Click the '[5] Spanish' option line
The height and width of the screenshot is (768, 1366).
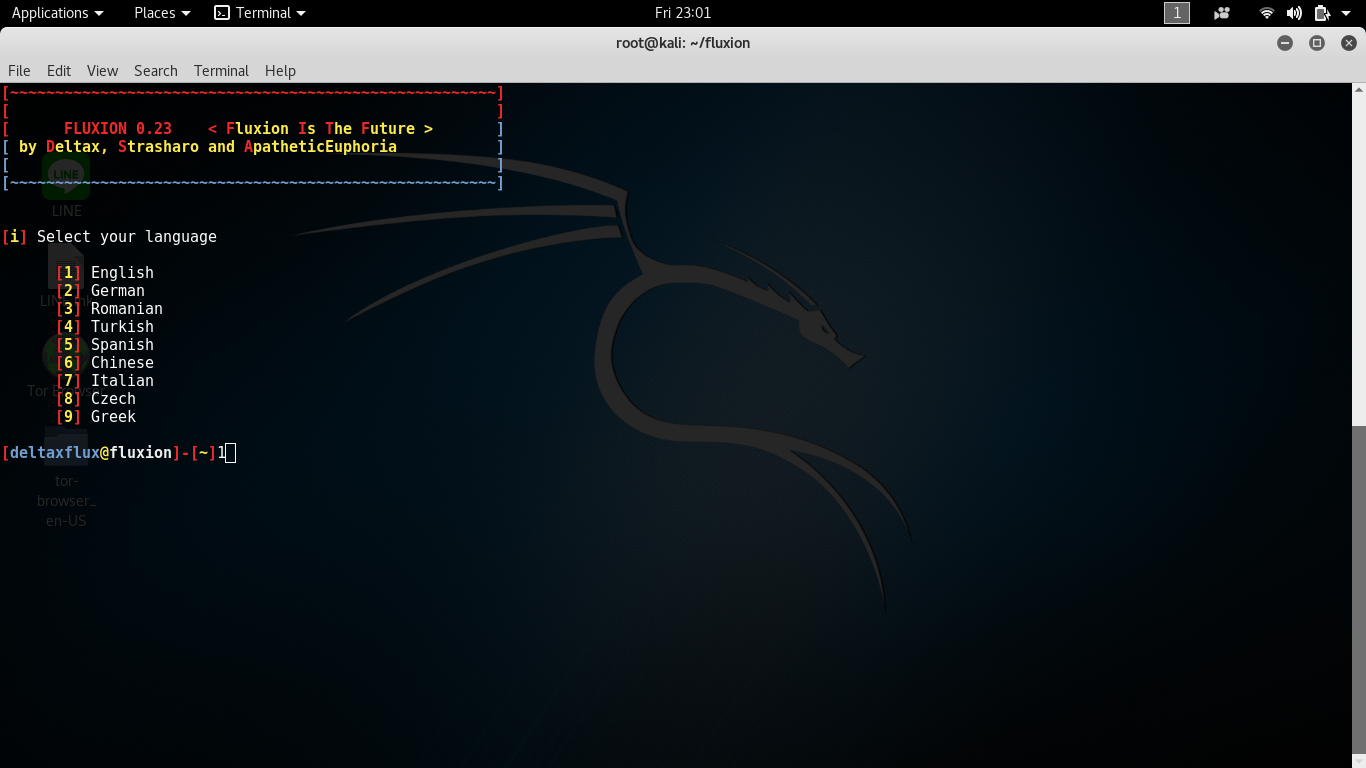click(105, 345)
